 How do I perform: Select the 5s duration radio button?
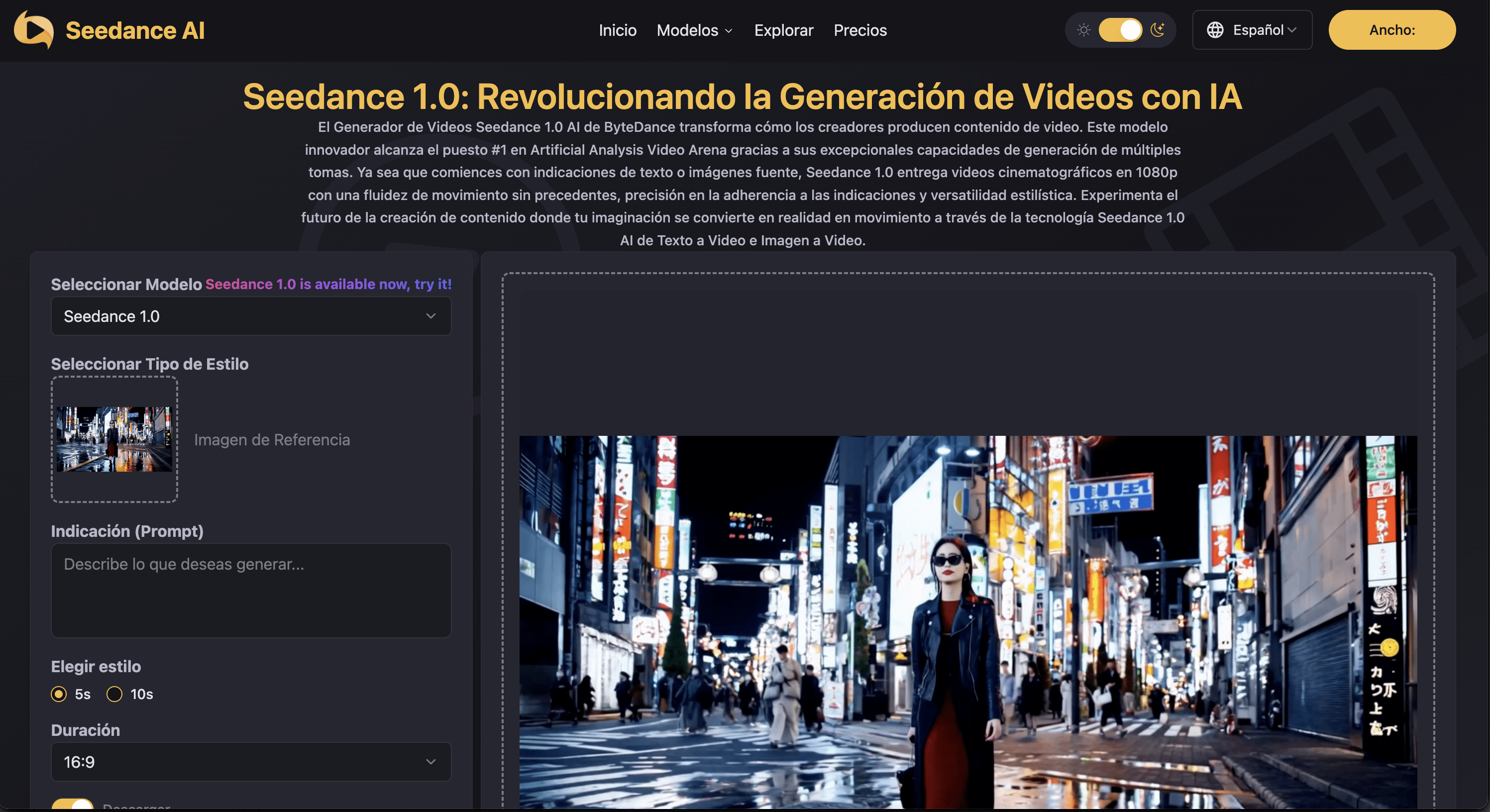[59, 694]
